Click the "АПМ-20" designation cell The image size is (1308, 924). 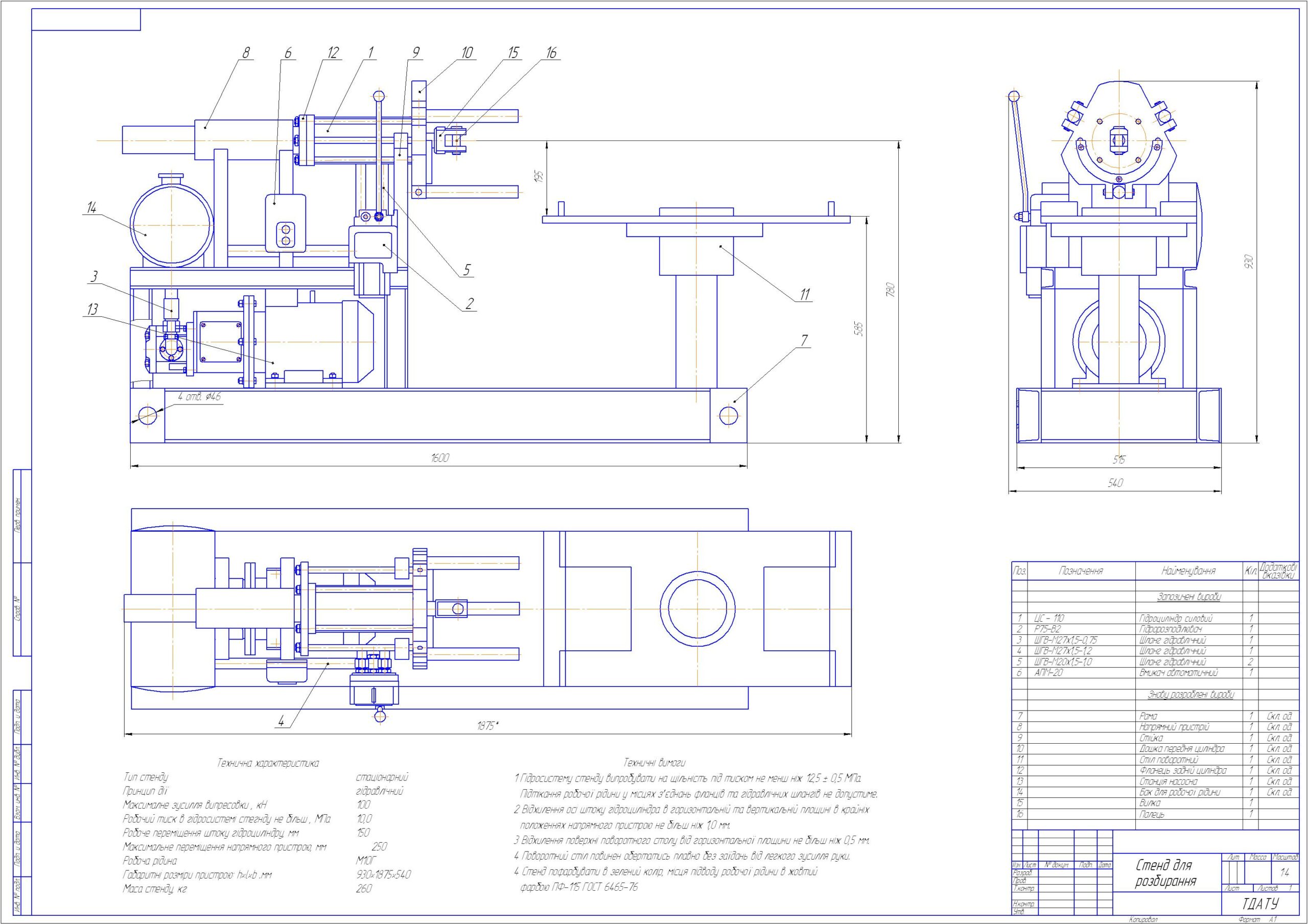[x=1049, y=673]
